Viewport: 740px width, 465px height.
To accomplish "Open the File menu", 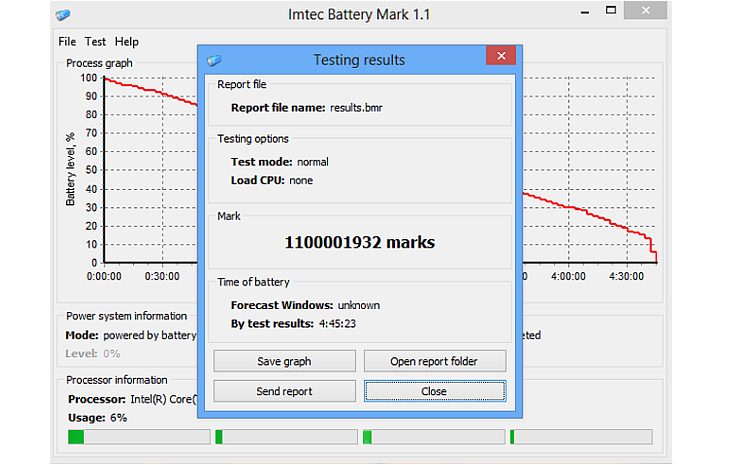I will (67, 42).
